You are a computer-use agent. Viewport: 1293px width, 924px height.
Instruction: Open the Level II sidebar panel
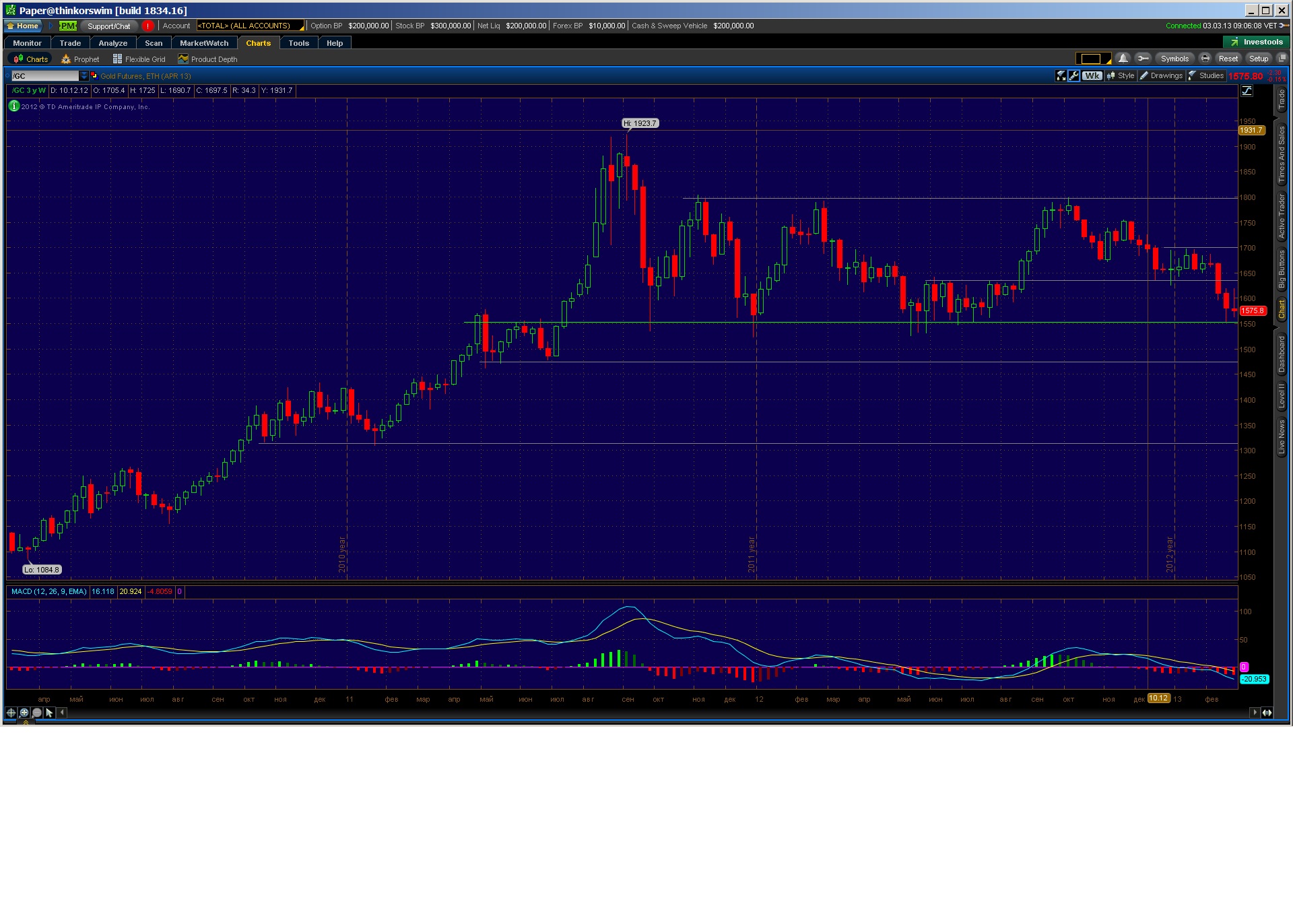pyautogui.click(x=1282, y=395)
